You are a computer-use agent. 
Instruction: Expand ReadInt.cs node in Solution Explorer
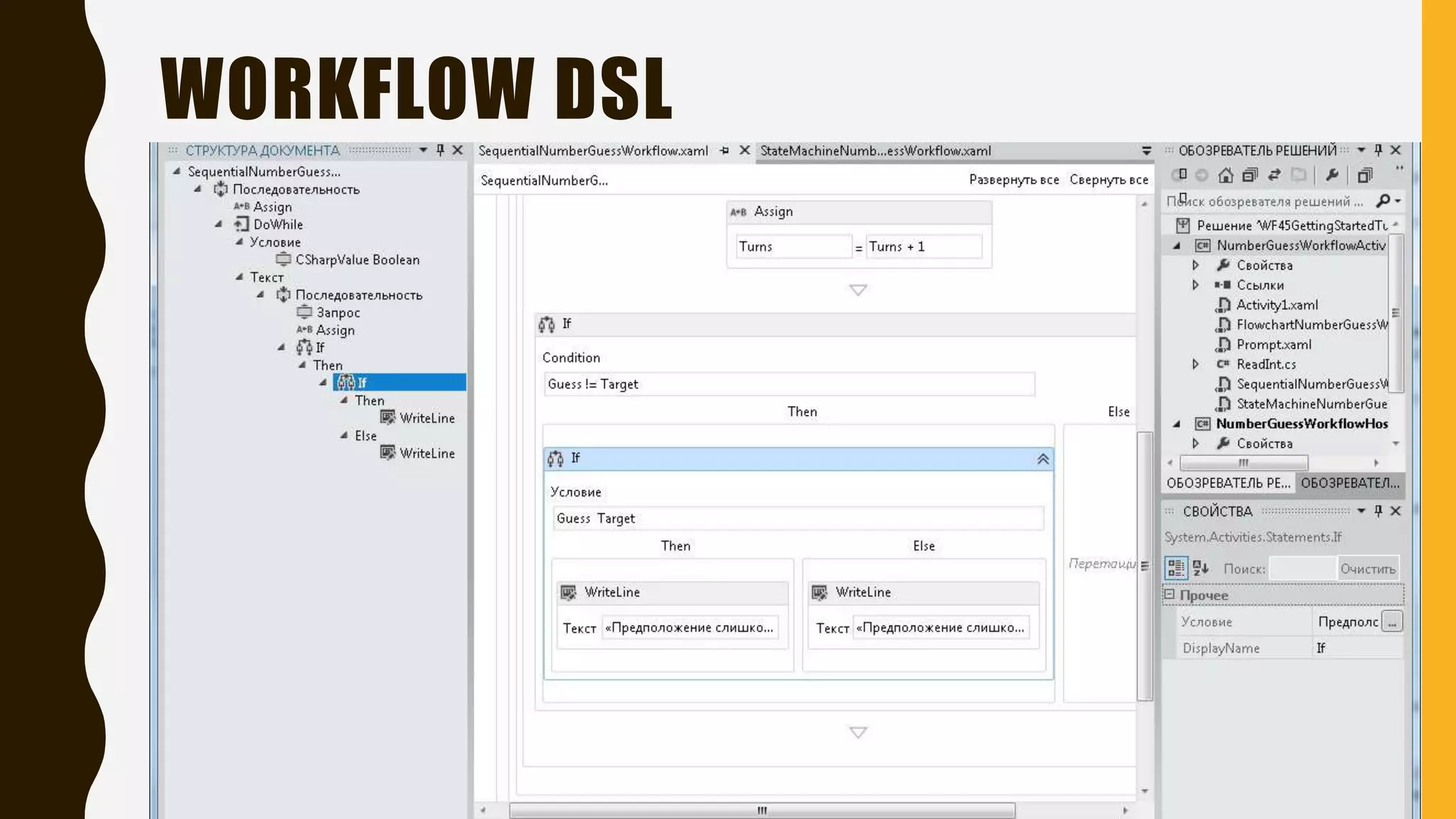click(1196, 364)
